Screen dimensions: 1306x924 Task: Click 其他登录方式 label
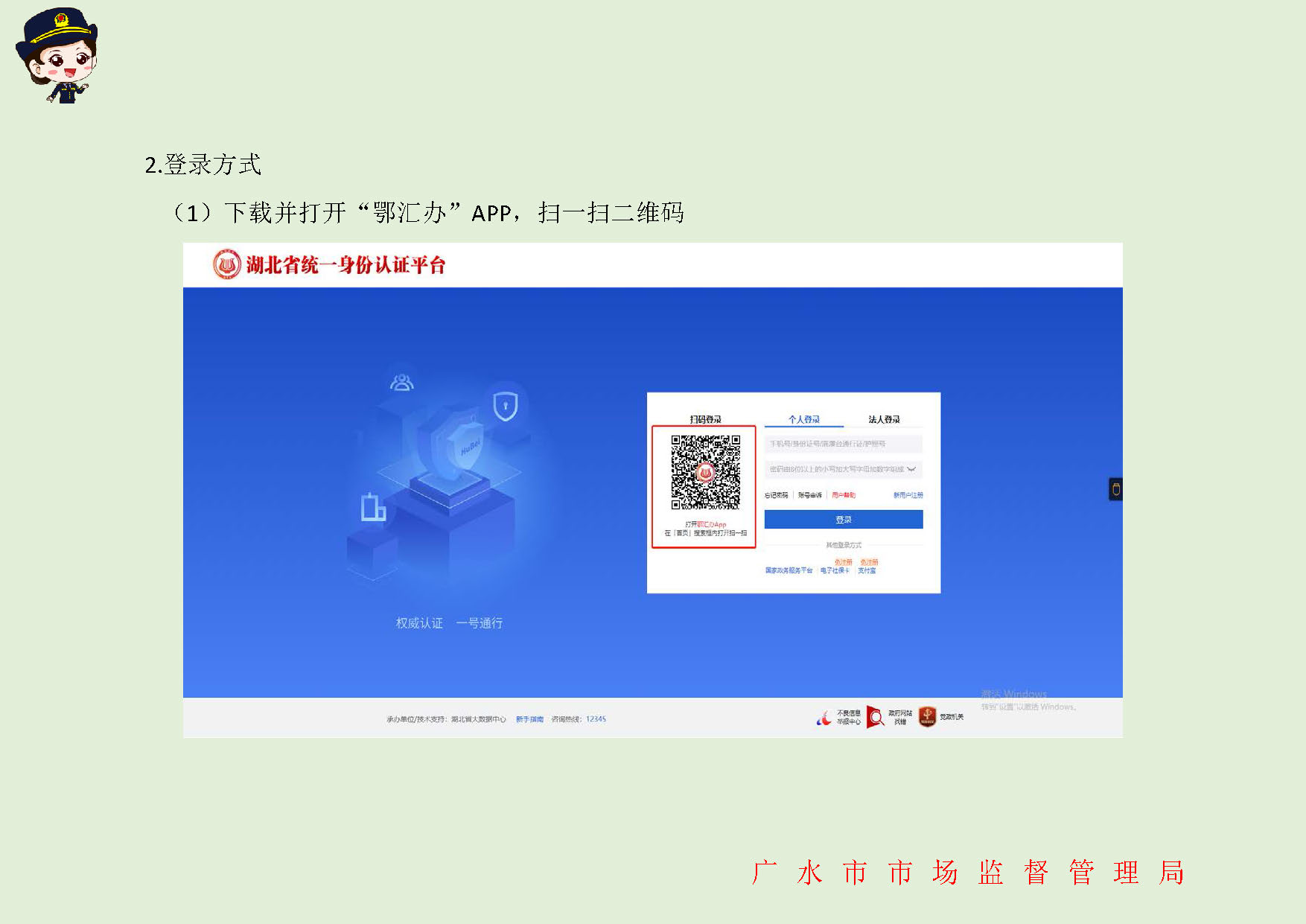844,546
